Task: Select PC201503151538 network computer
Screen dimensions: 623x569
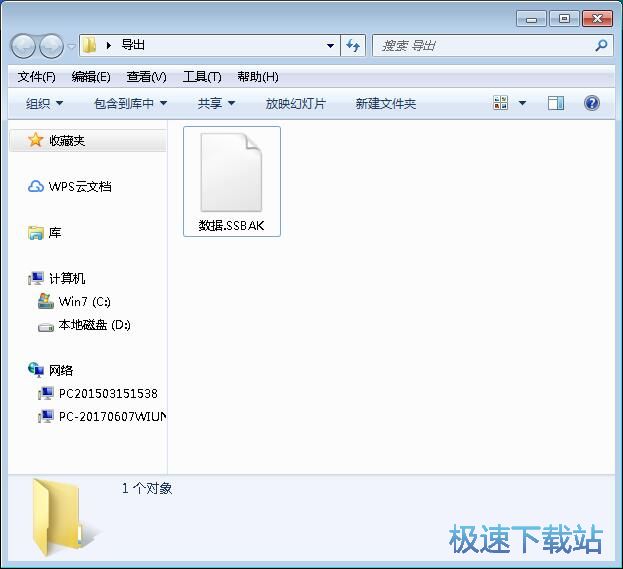Action: coord(108,394)
